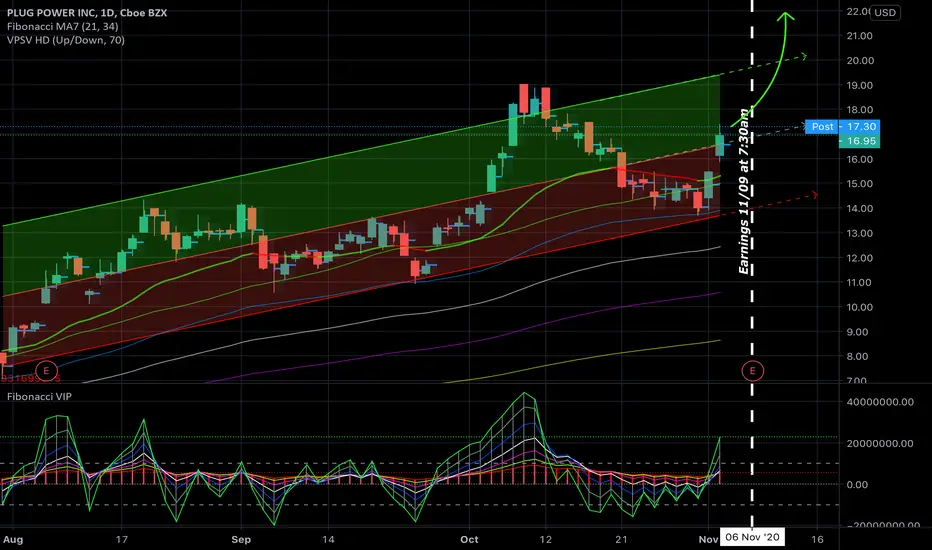Click the earnings E marker on dashed line

coord(752,371)
